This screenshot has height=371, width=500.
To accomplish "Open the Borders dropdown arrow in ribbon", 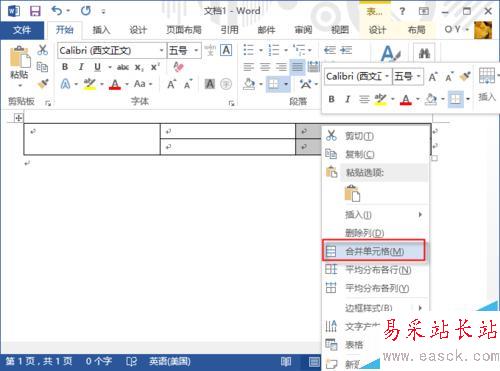I will click(x=286, y=84).
